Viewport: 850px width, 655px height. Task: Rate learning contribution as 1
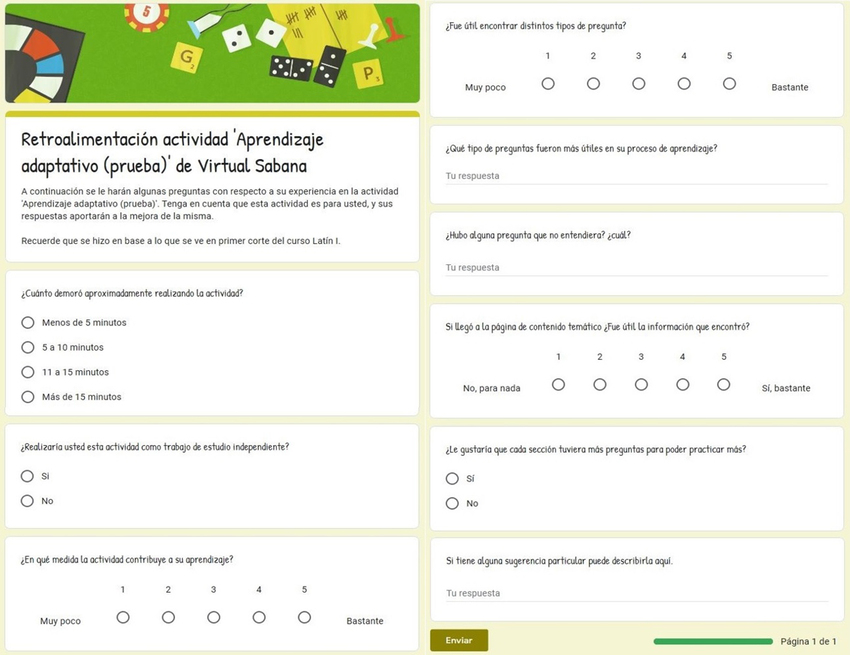pos(123,618)
